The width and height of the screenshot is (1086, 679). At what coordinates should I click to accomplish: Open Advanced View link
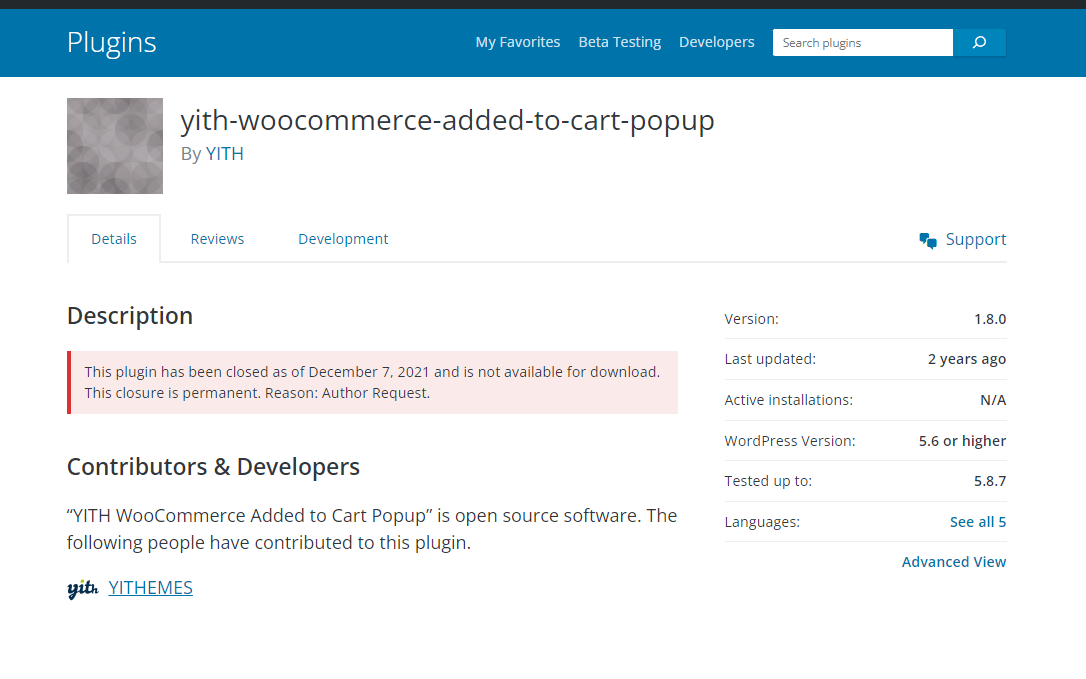click(x=954, y=562)
